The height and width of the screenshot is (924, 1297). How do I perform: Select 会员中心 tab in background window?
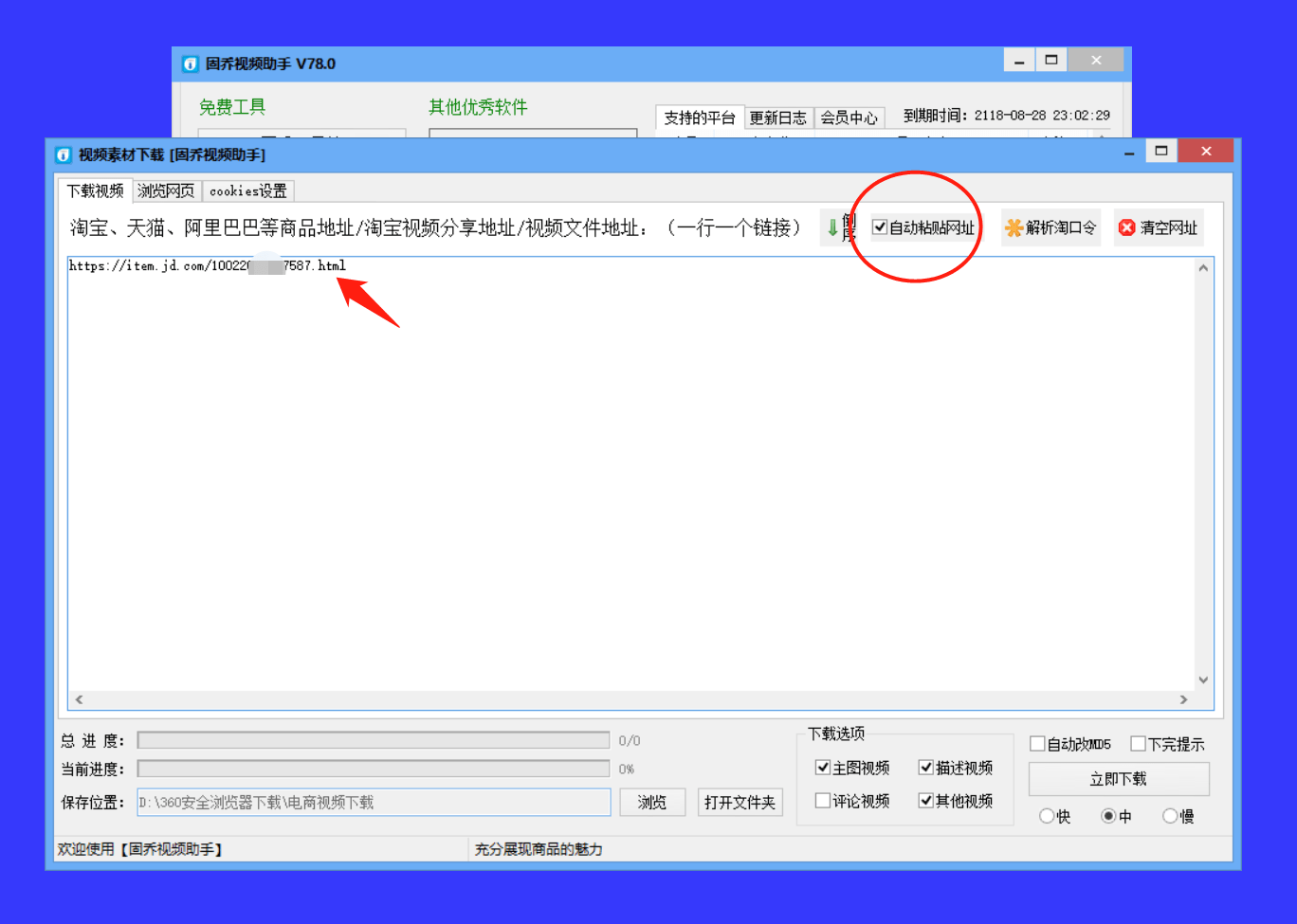[849, 118]
